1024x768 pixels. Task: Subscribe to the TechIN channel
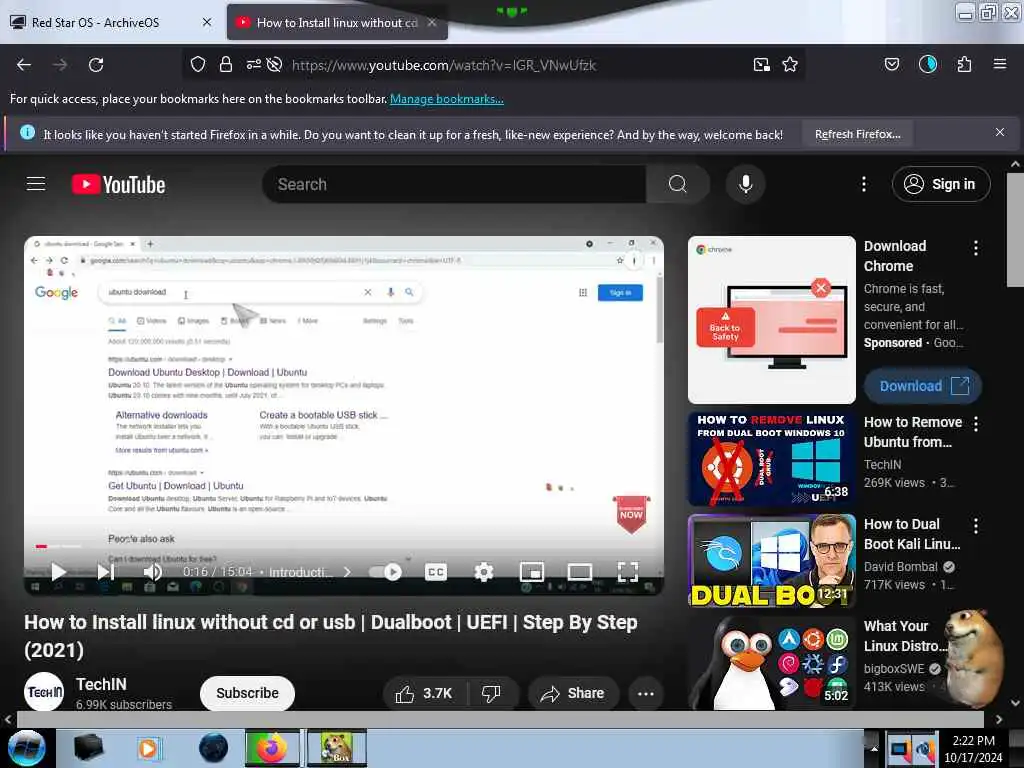click(248, 693)
